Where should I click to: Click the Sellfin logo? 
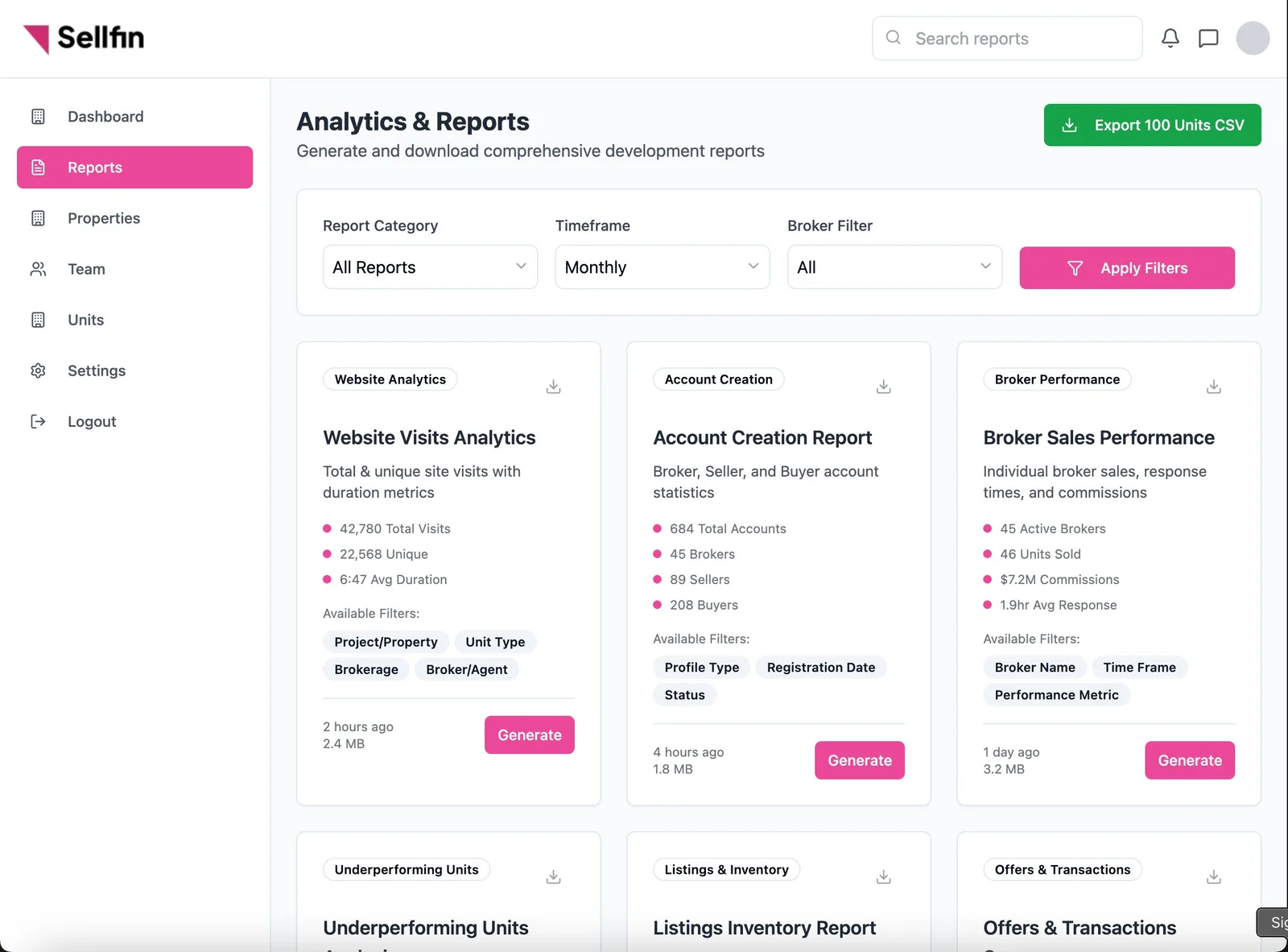tap(84, 38)
